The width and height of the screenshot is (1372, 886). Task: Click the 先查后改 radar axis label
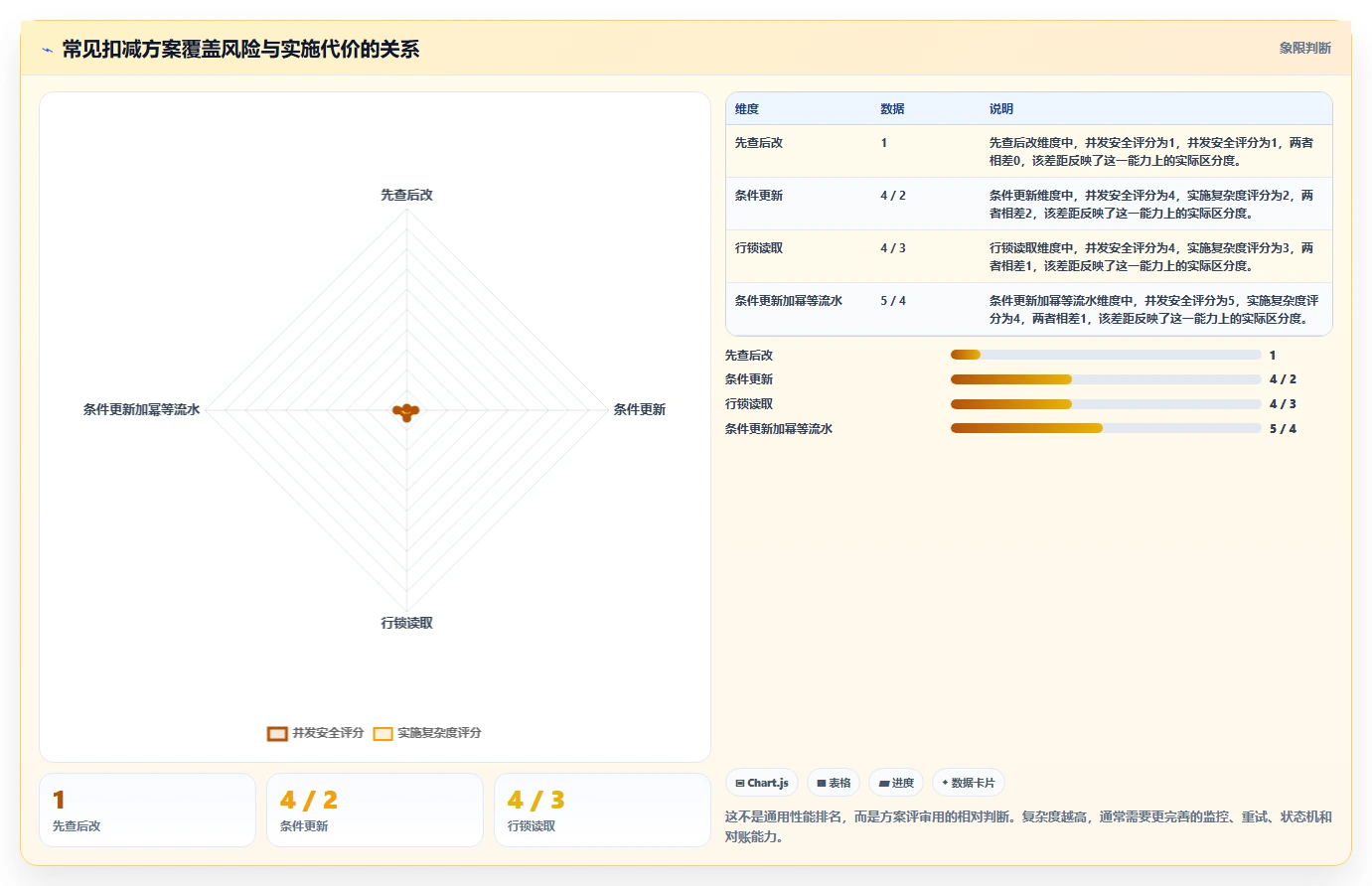pyautogui.click(x=407, y=195)
